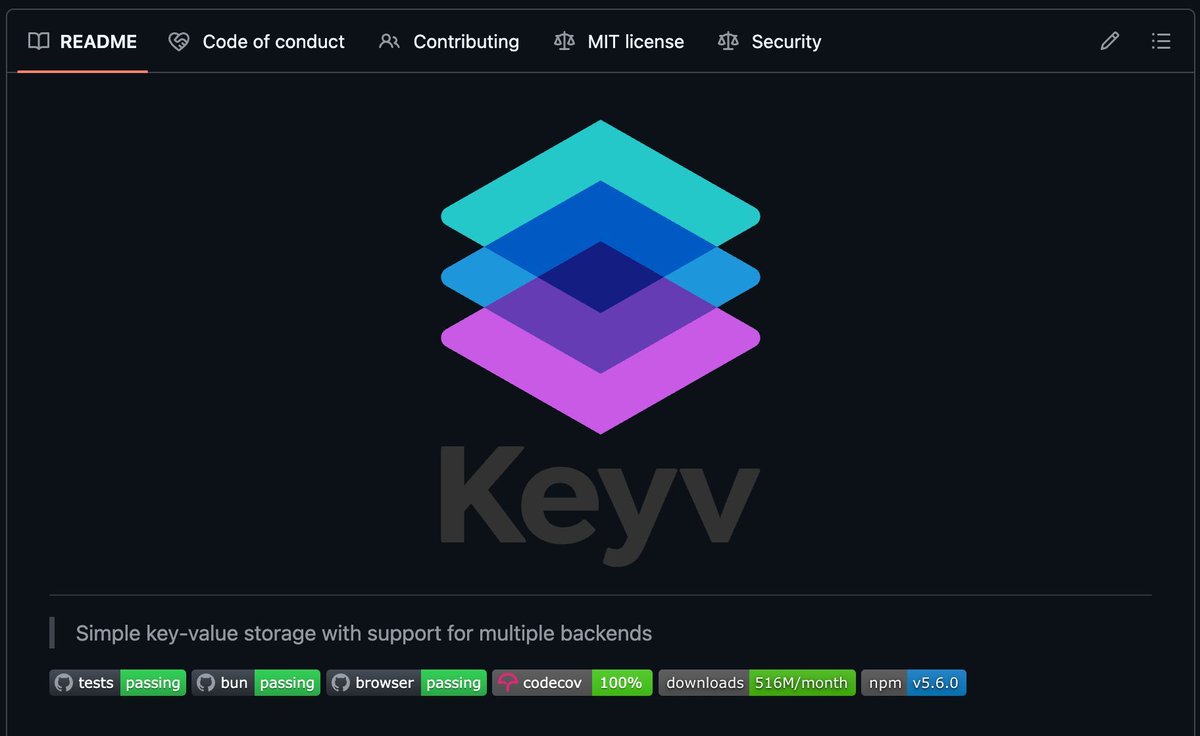The width and height of the screenshot is (1200, 736).
Task: Open the outline table of contents icon
Action: tap(1161, 42)
